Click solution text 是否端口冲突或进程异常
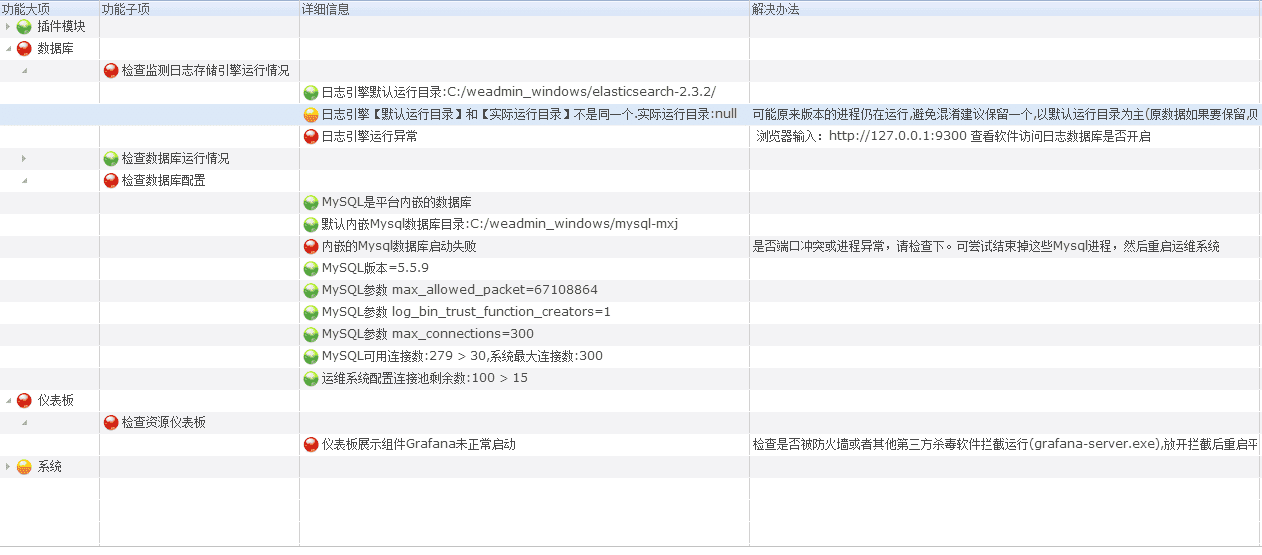The height and width of the screenshot is (555, 1262). 986,247
